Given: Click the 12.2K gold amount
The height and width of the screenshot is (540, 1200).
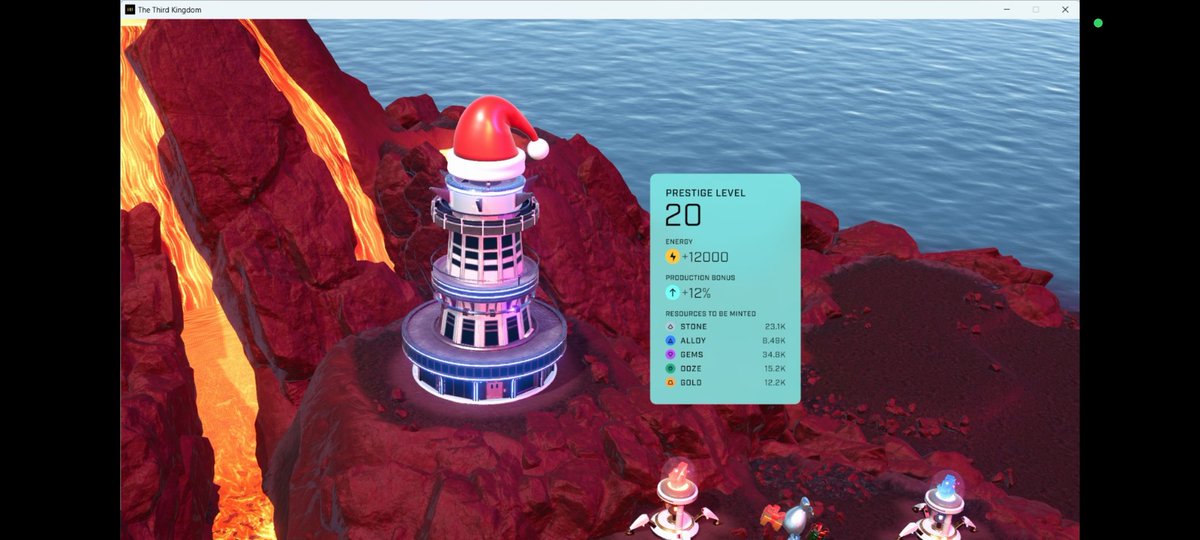Looking at the screenshot, I should point(775,383).
